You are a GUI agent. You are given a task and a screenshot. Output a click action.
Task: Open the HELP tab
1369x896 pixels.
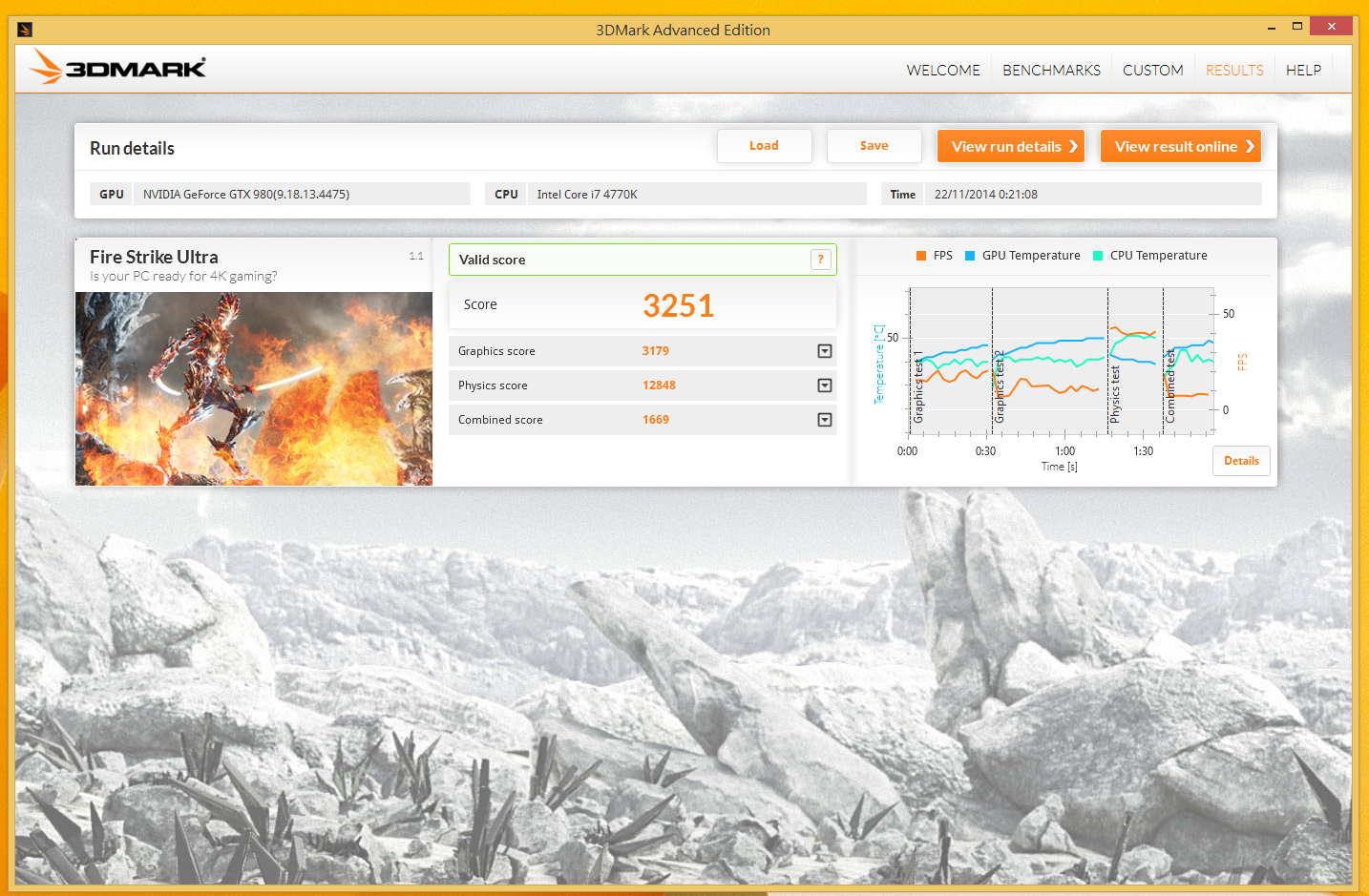point(1303,70)
